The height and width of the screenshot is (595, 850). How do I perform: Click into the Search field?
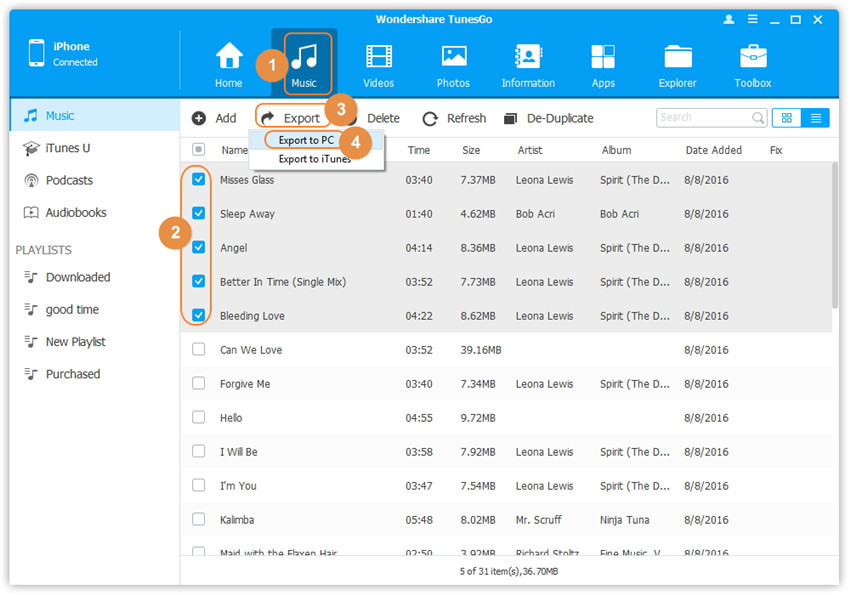704,118
